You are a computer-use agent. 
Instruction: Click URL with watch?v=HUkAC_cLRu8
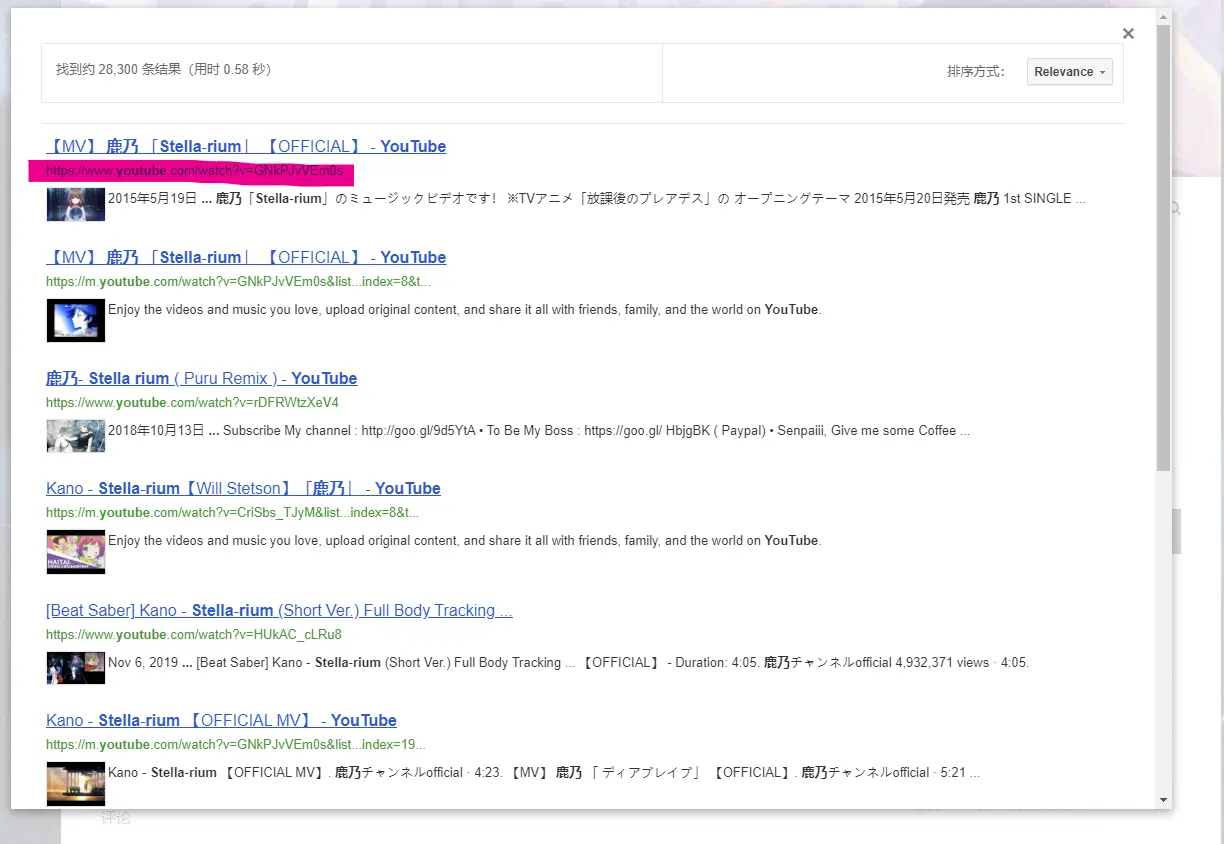tap(194, 635)
